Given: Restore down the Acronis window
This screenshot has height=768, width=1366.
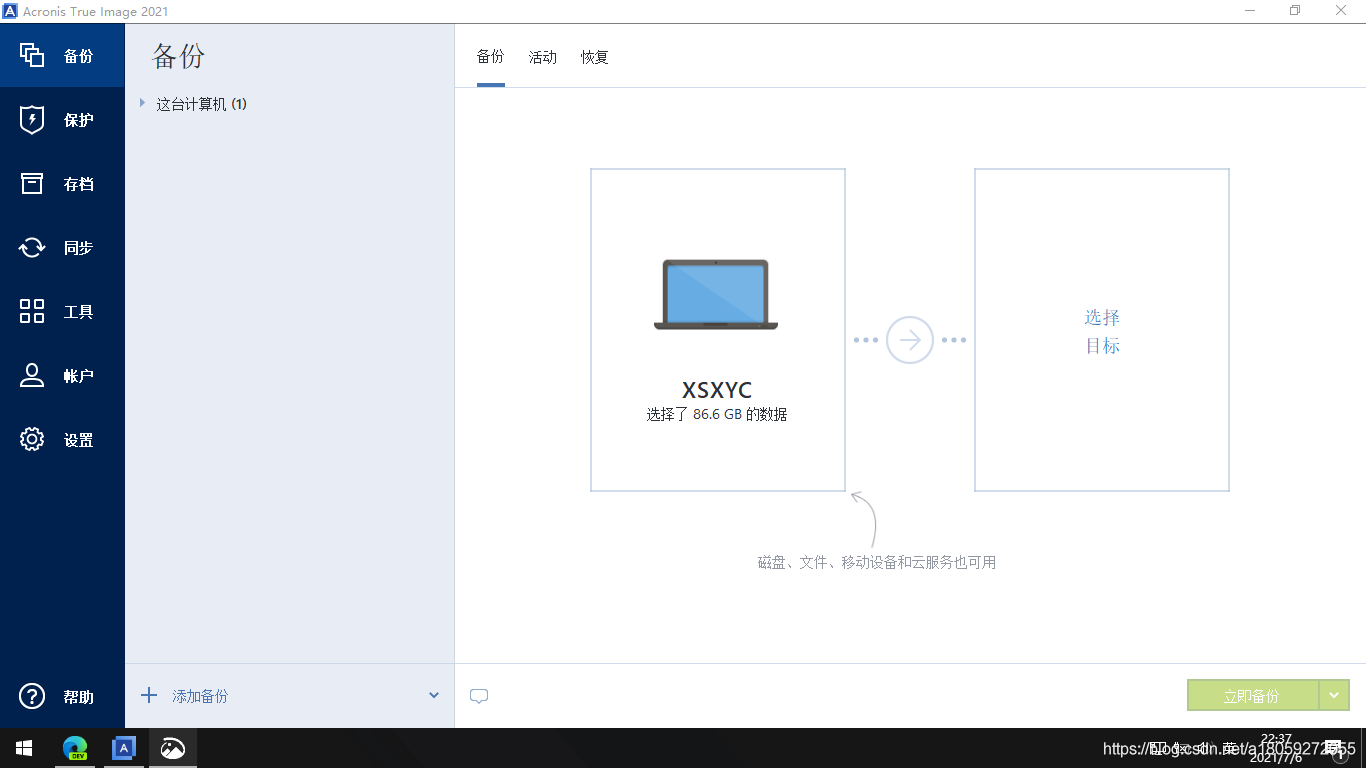Looking at the screenshot, I should pyautogui.click(x=1295, y=11).
